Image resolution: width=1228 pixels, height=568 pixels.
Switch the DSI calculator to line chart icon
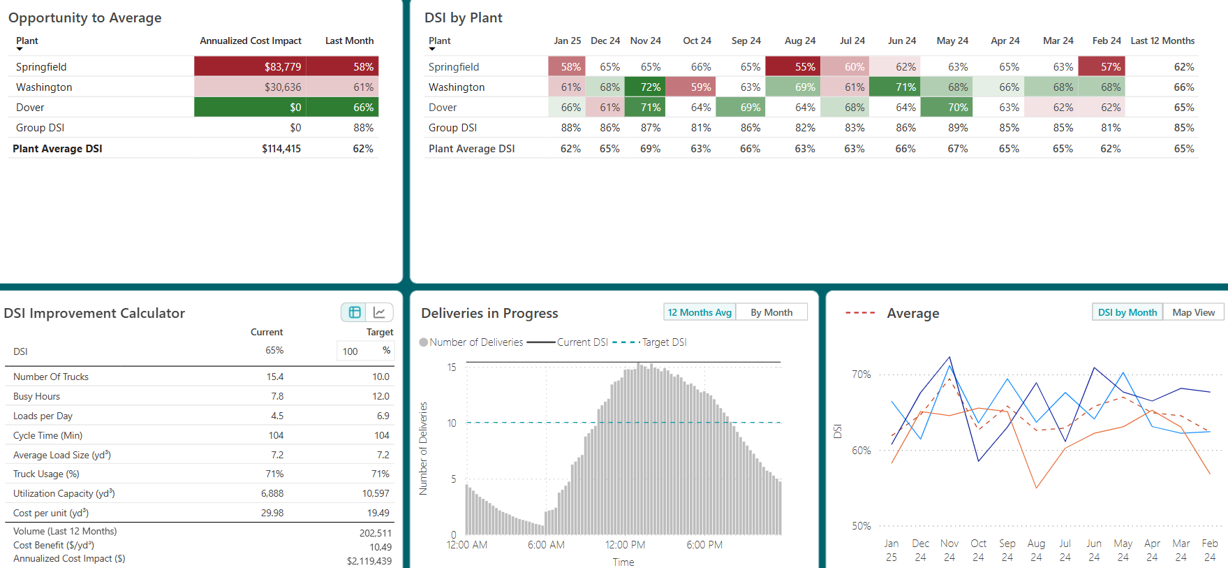pos(380,313)
